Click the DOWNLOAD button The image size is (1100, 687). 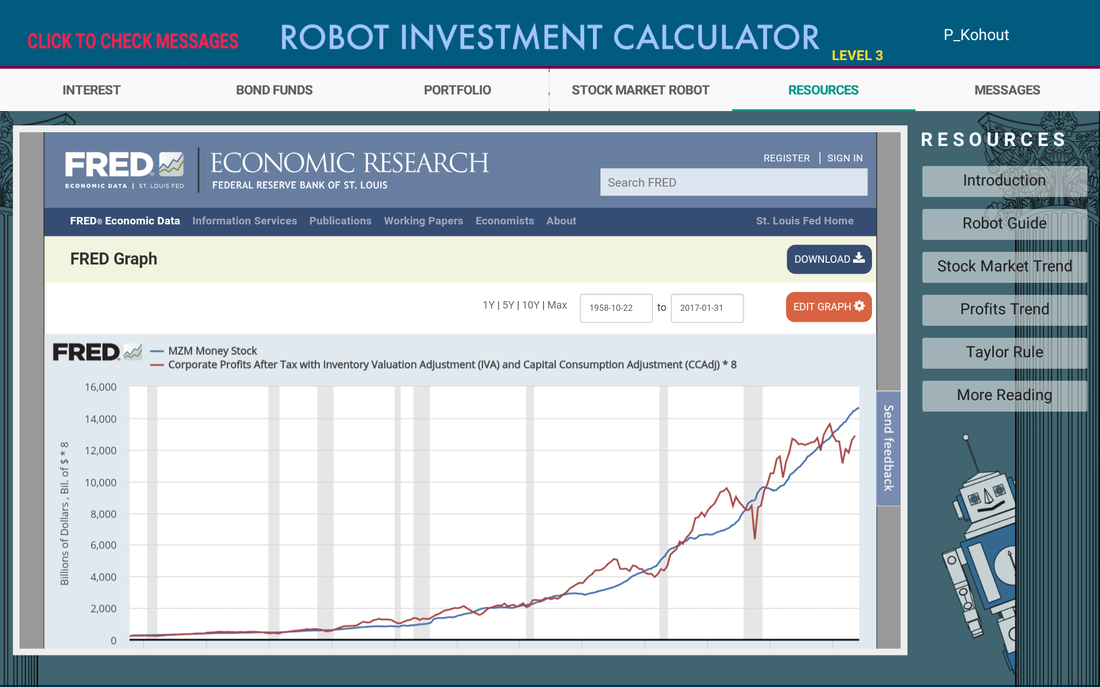click(829, 259)
